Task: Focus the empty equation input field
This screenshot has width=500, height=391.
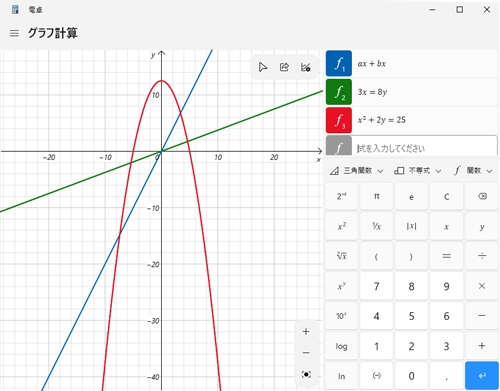Action: pos(425,147)
